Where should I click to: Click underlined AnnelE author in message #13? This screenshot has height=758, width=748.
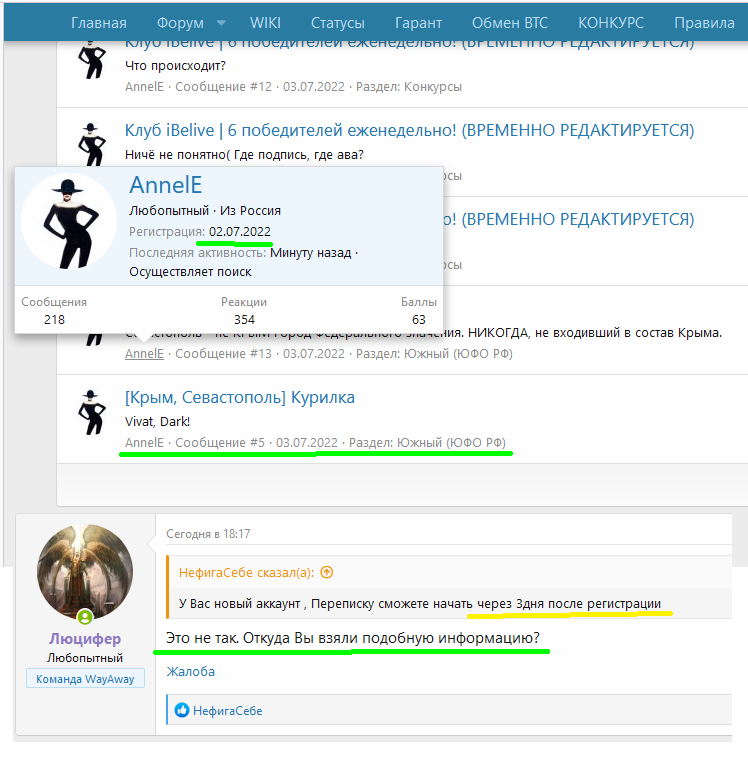(144, 354)
